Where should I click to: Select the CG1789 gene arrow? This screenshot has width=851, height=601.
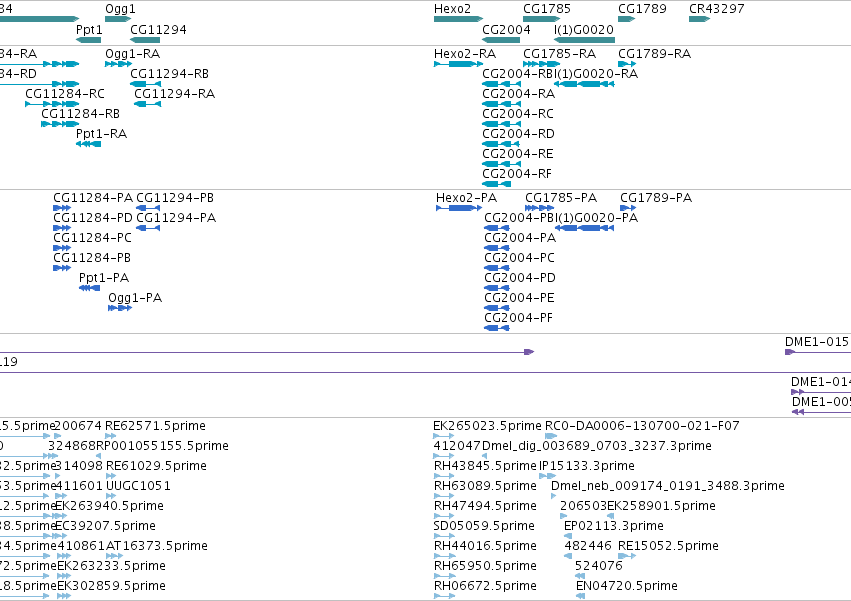click(x=626, y=19)
